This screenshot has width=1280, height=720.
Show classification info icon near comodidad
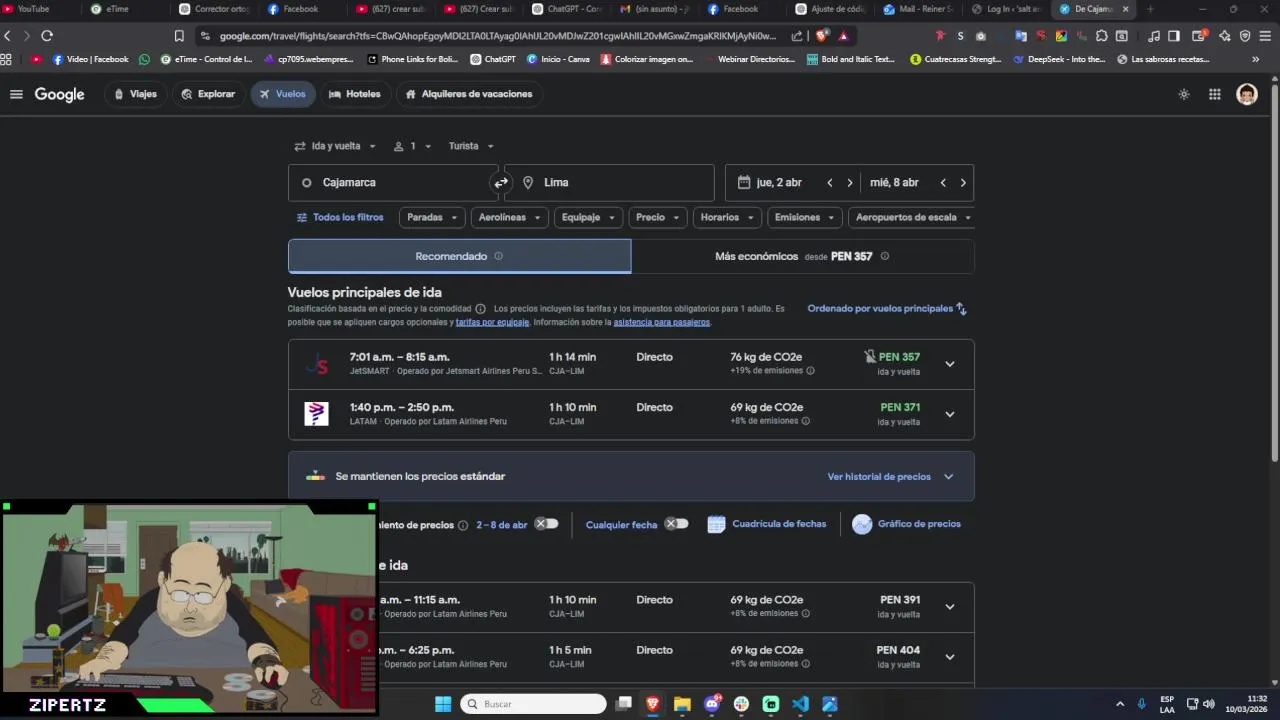[480, 309]
